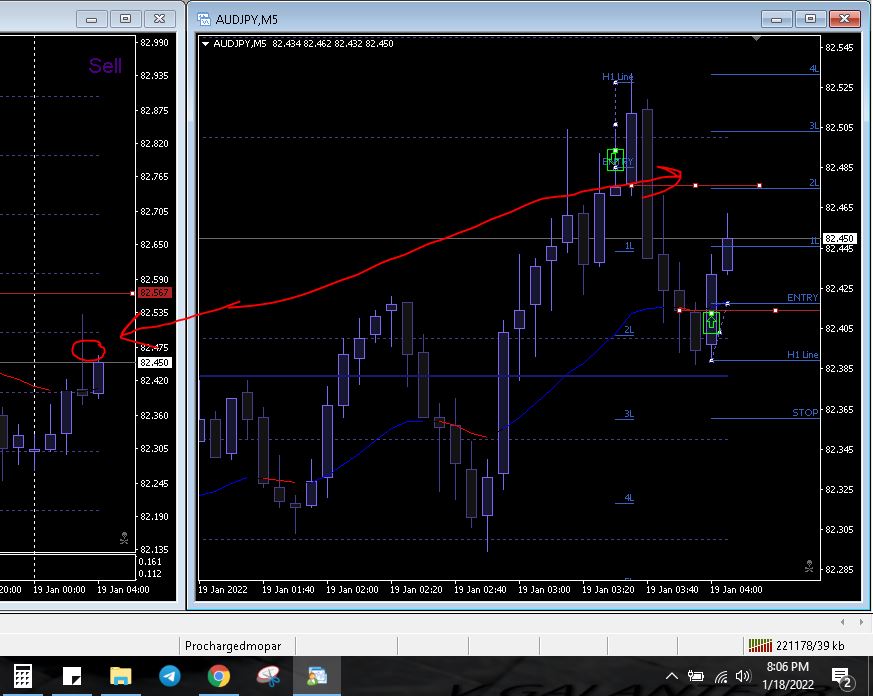The height and width of the screenshot is (696, 873).
Task: Select the Sell label in the left chart
Action: click(x=105, y=66)
